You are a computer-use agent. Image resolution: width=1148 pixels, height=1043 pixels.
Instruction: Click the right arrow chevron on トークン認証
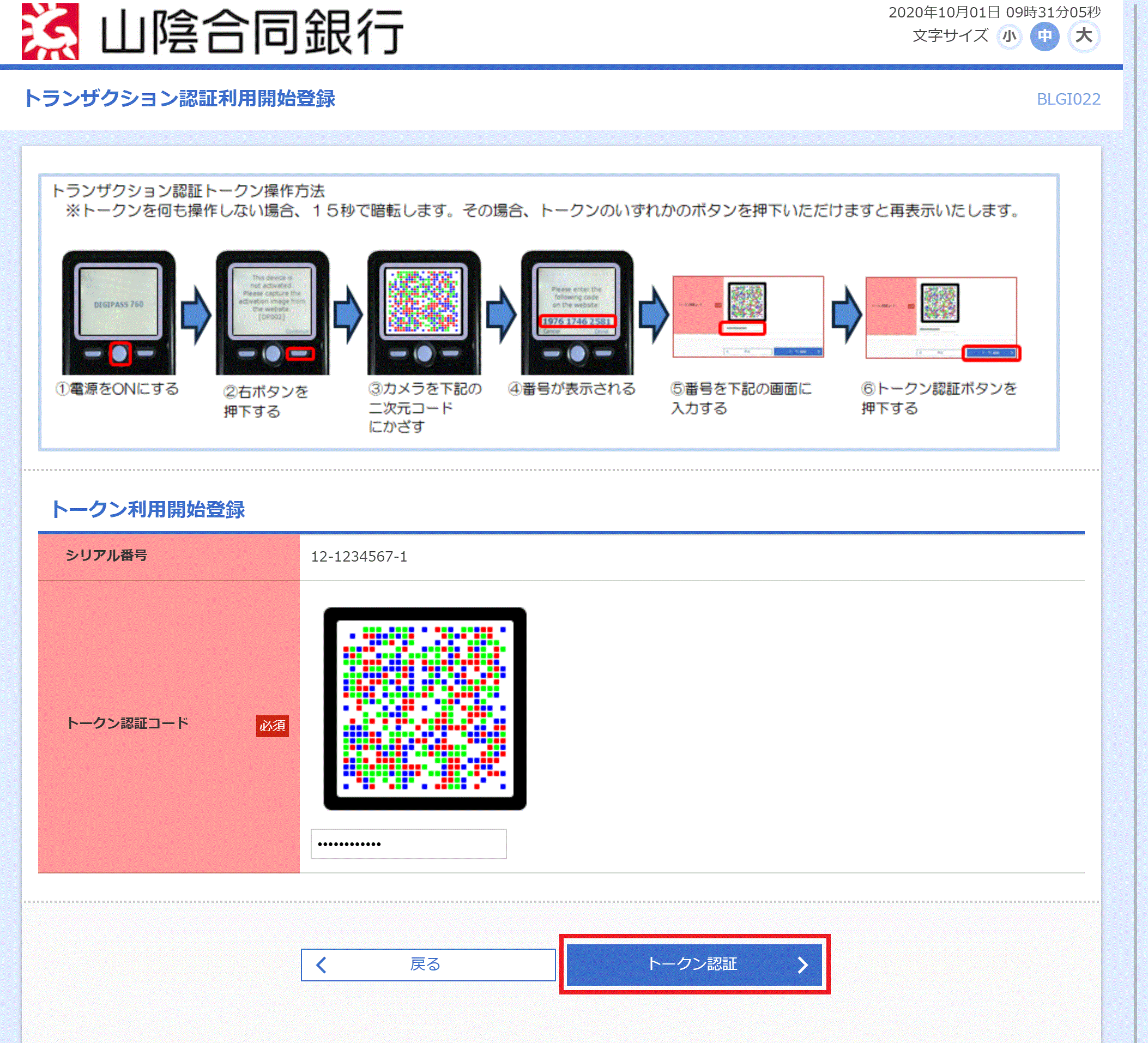[x=803, y=965]
